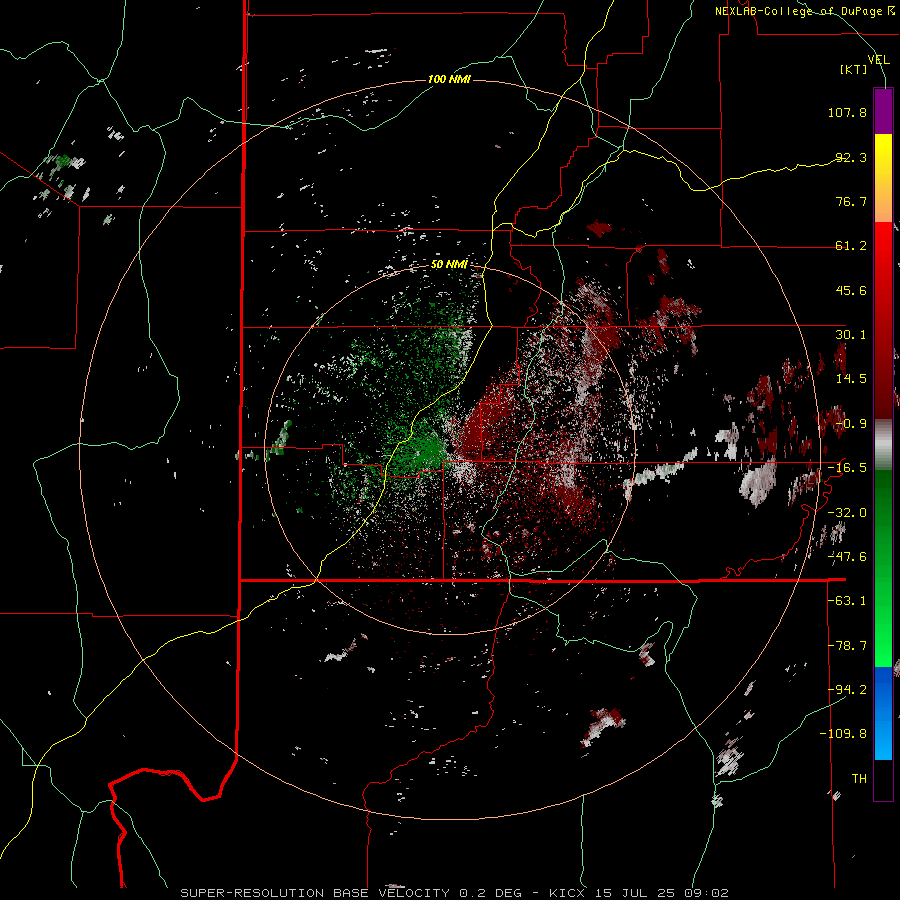Click the Super-Resolution Base Velocity caption

click(x=455, y=893)
